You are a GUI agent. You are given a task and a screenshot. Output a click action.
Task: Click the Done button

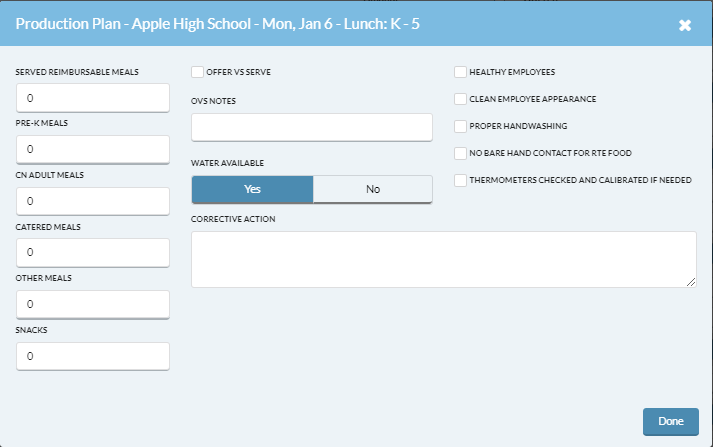pyautogui.click(x=671, y=422)
